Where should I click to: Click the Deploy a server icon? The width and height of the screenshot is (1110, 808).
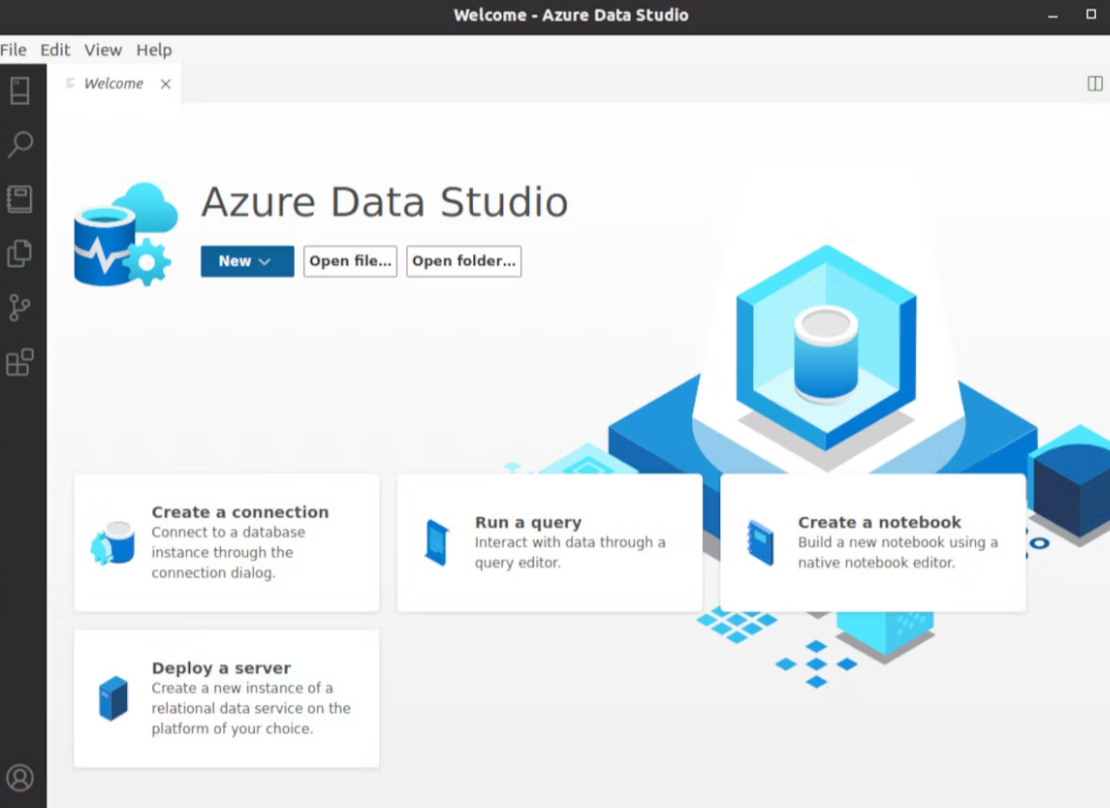pyautogui.click(x=113, y=698)
